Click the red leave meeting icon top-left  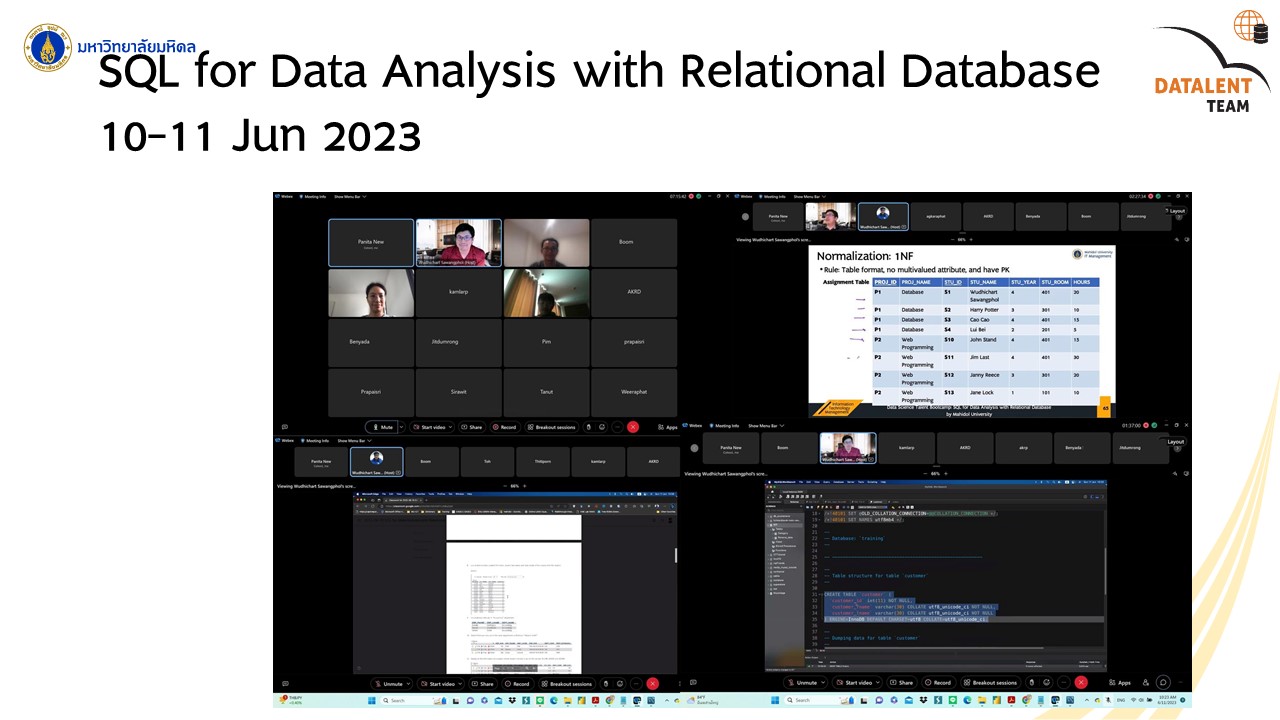pos(633,427)
